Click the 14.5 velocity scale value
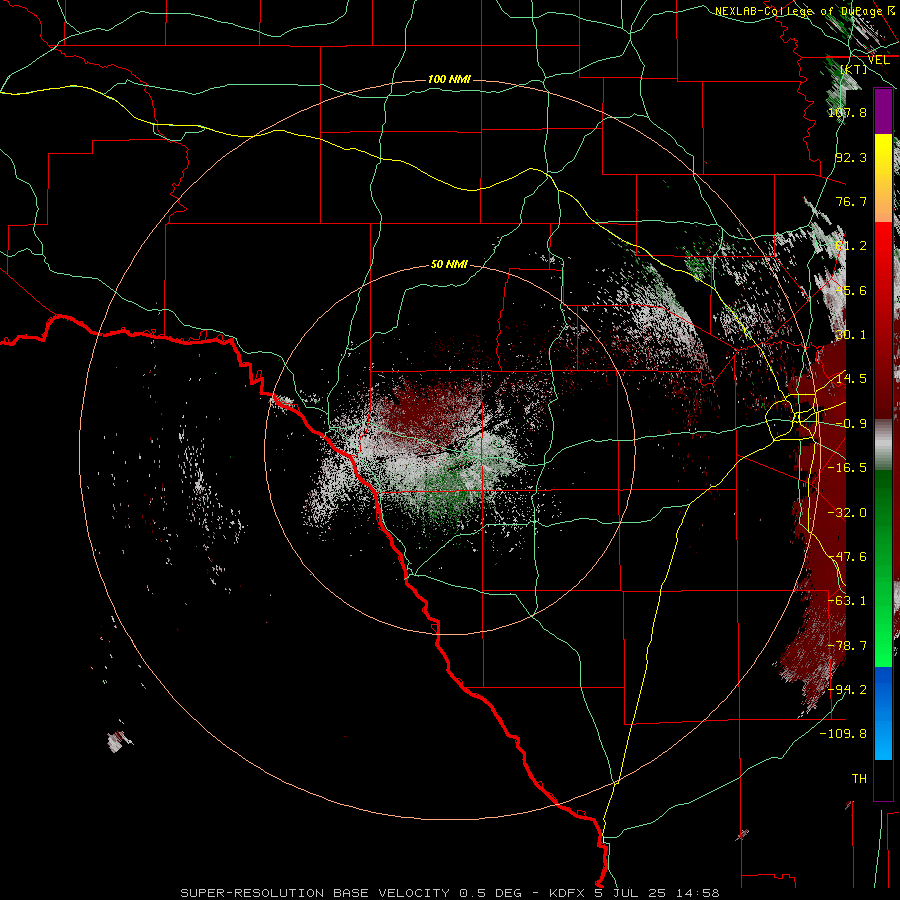 tap(851, 379)
